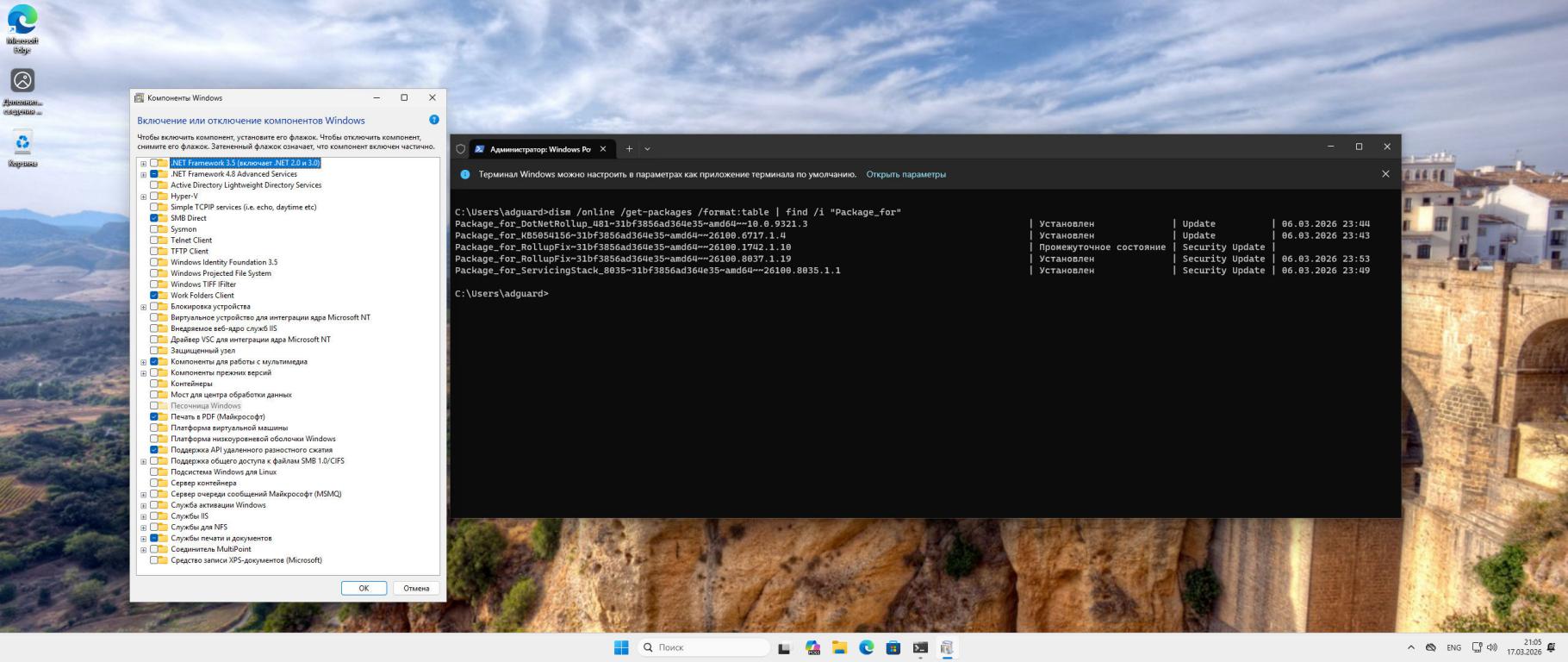The image size is (1568, 662).
Task: Expand the Hyper-V tree node
Action: tap(144, 197)
